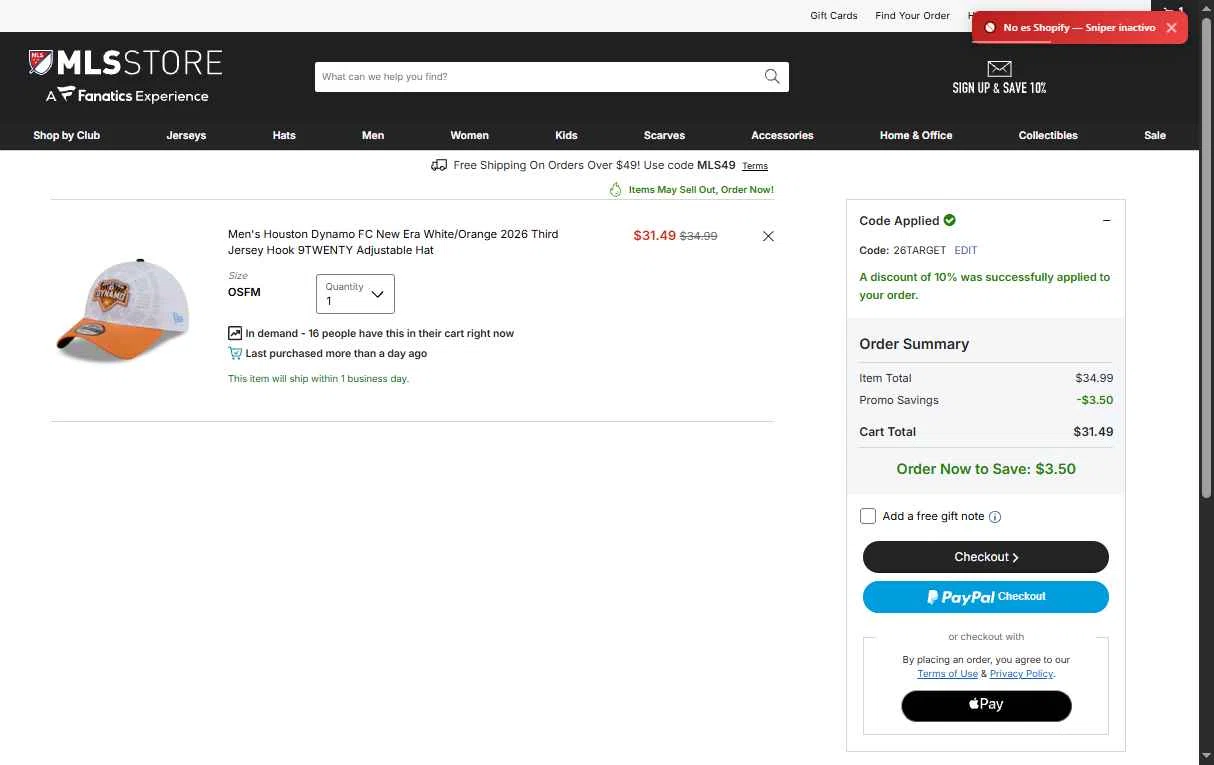The image size is (1214, 765).
Task: Pay with PayPal Checkout button
Action: [986, 597]
